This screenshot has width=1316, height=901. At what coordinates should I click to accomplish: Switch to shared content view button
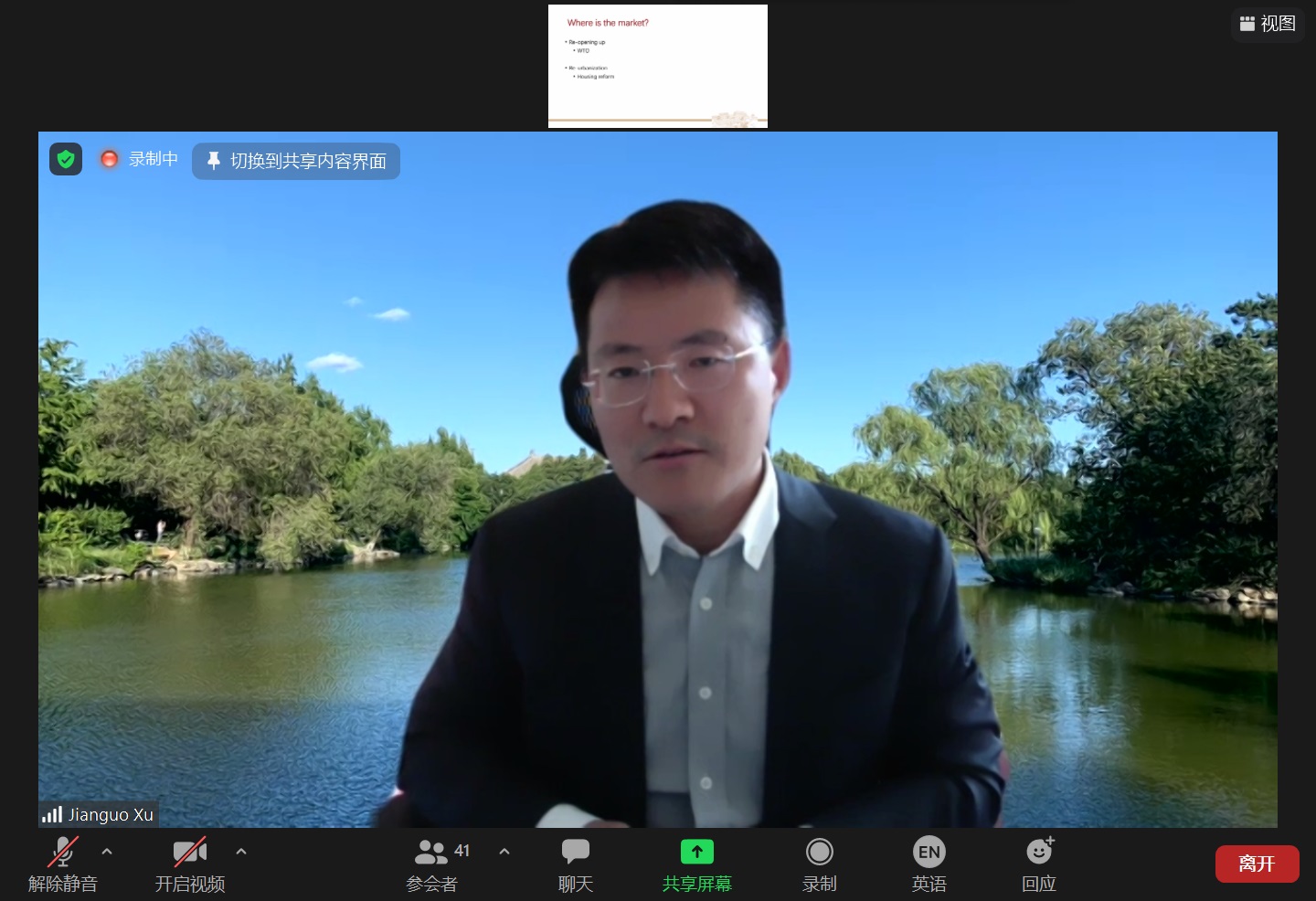(x=296, y=161)
